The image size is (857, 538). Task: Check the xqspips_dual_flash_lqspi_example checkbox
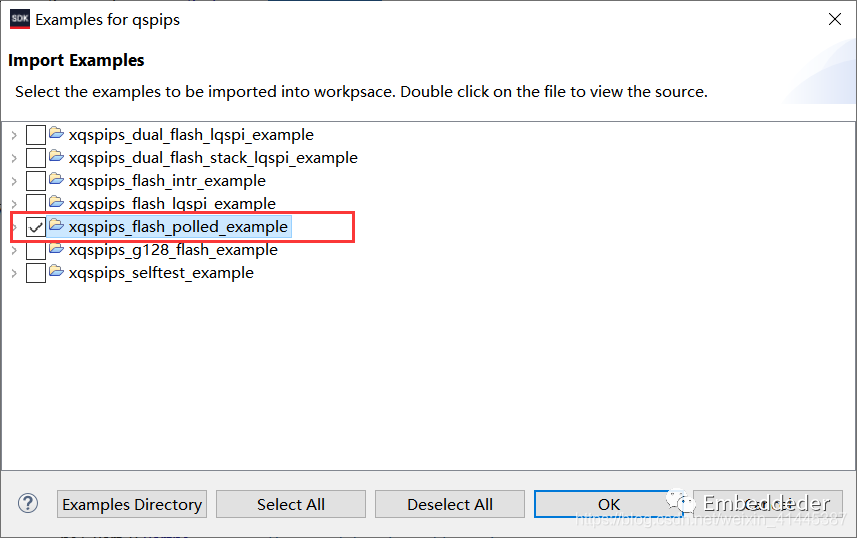(36, 135)
